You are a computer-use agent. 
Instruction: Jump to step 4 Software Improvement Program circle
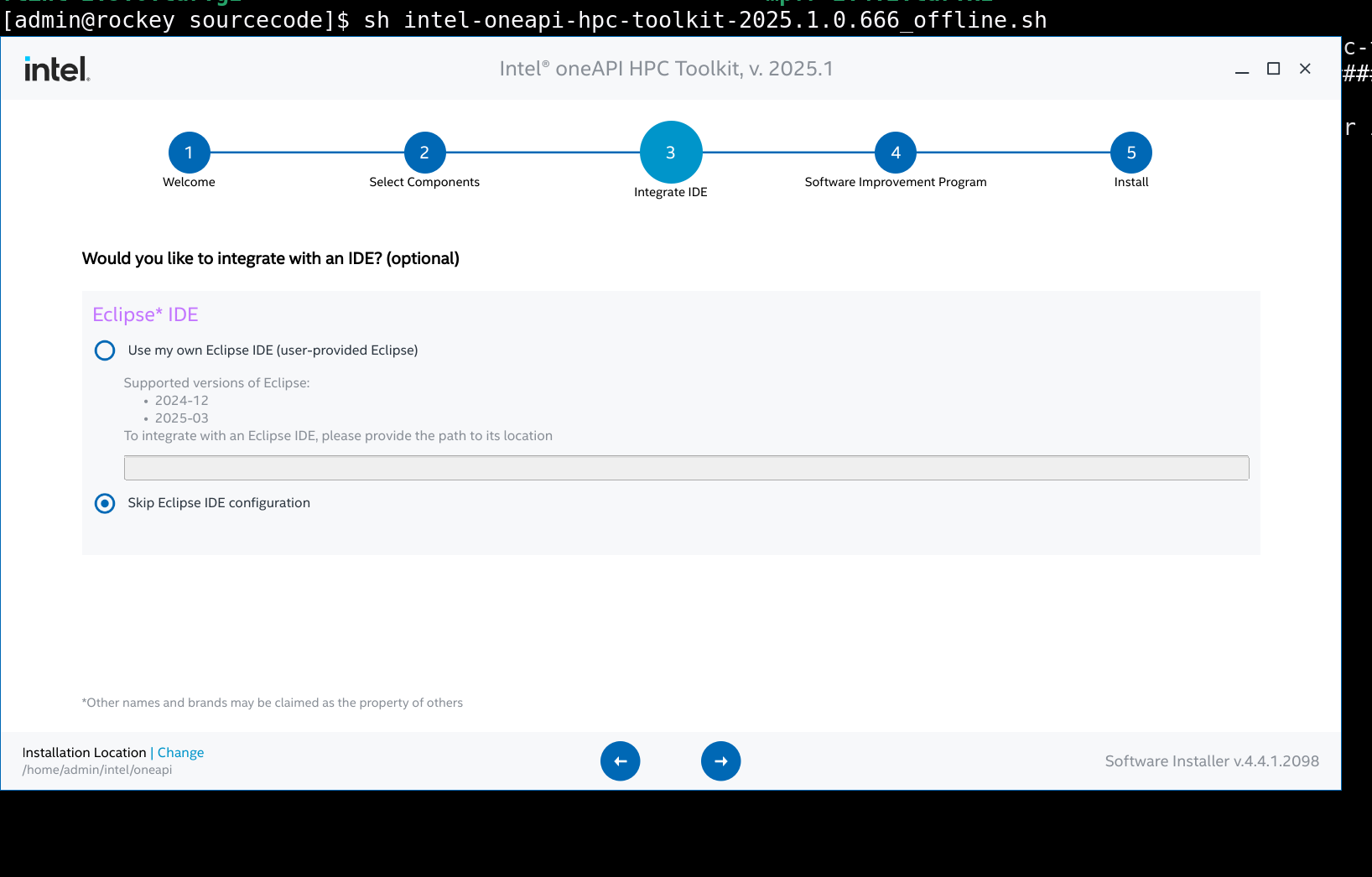(x=896, y=153)
